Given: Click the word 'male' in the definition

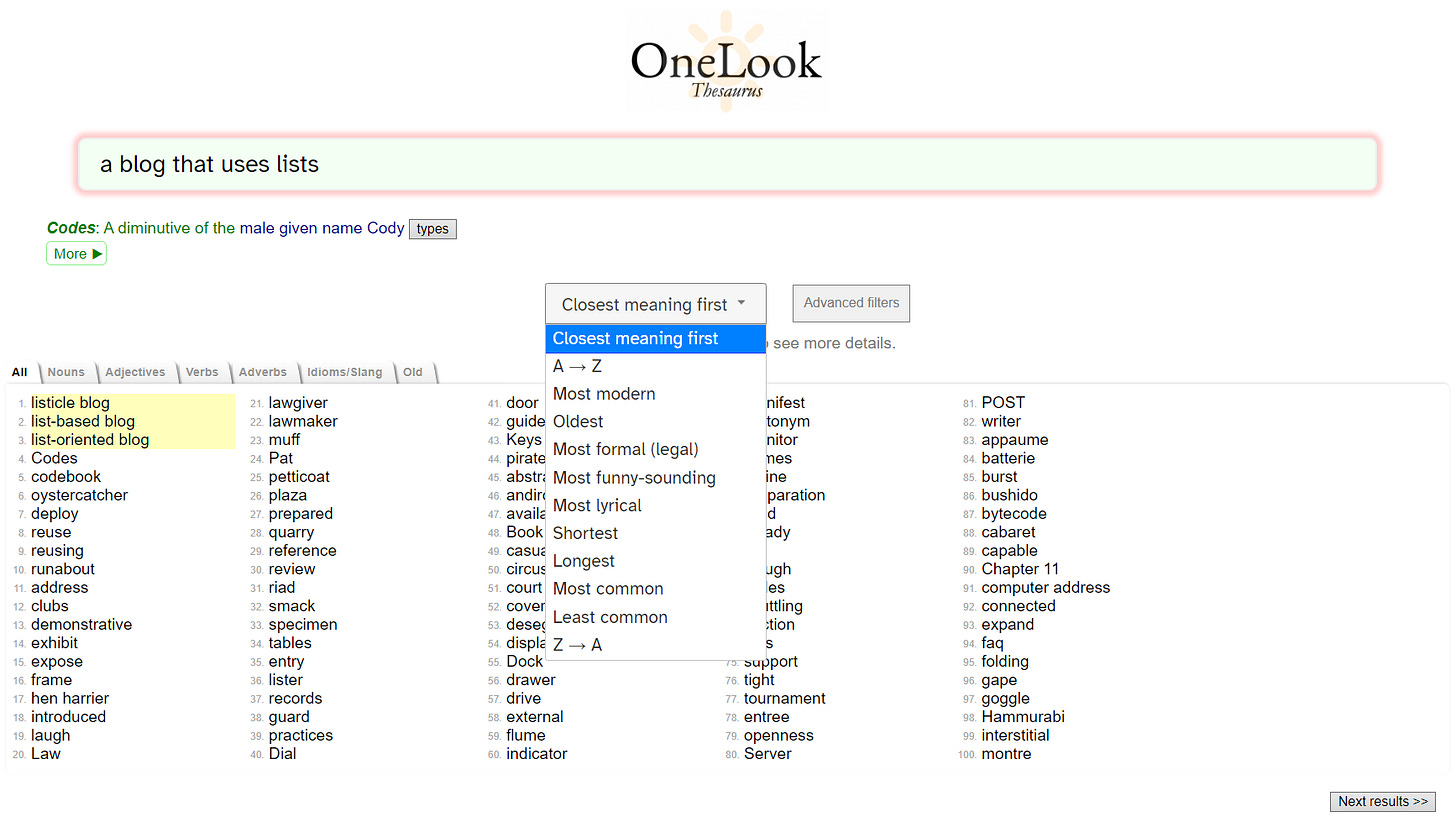Looking at the screenshot, I should (257, 228).
